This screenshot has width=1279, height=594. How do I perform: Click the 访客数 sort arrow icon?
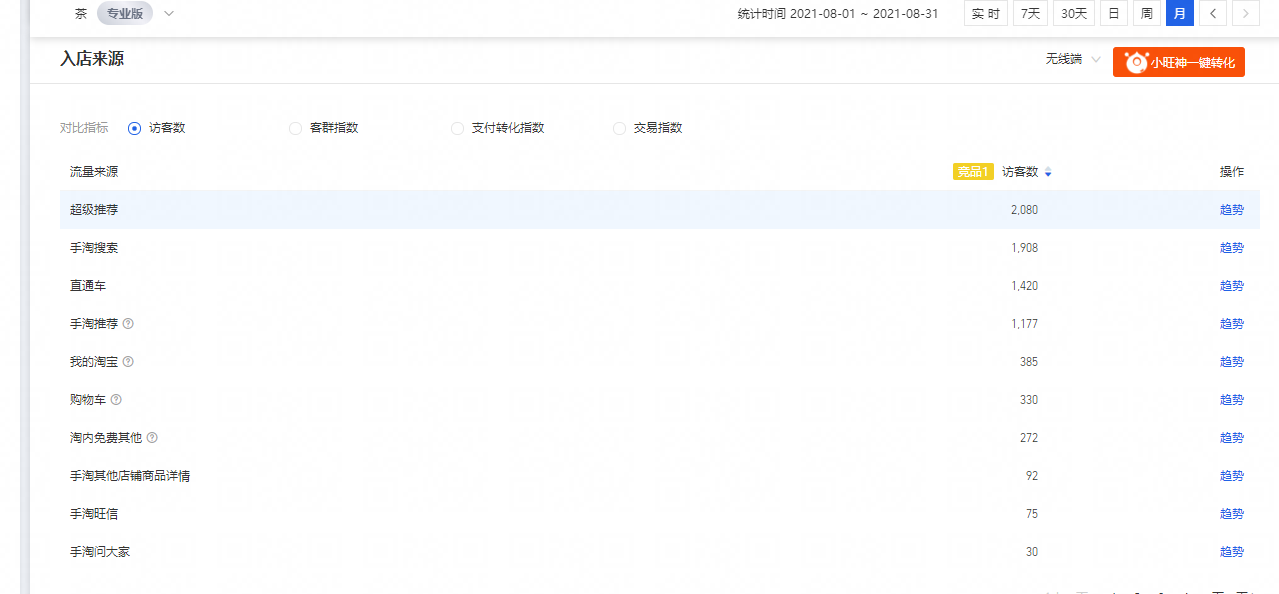pyautogui.click(x=1048, y=173)
